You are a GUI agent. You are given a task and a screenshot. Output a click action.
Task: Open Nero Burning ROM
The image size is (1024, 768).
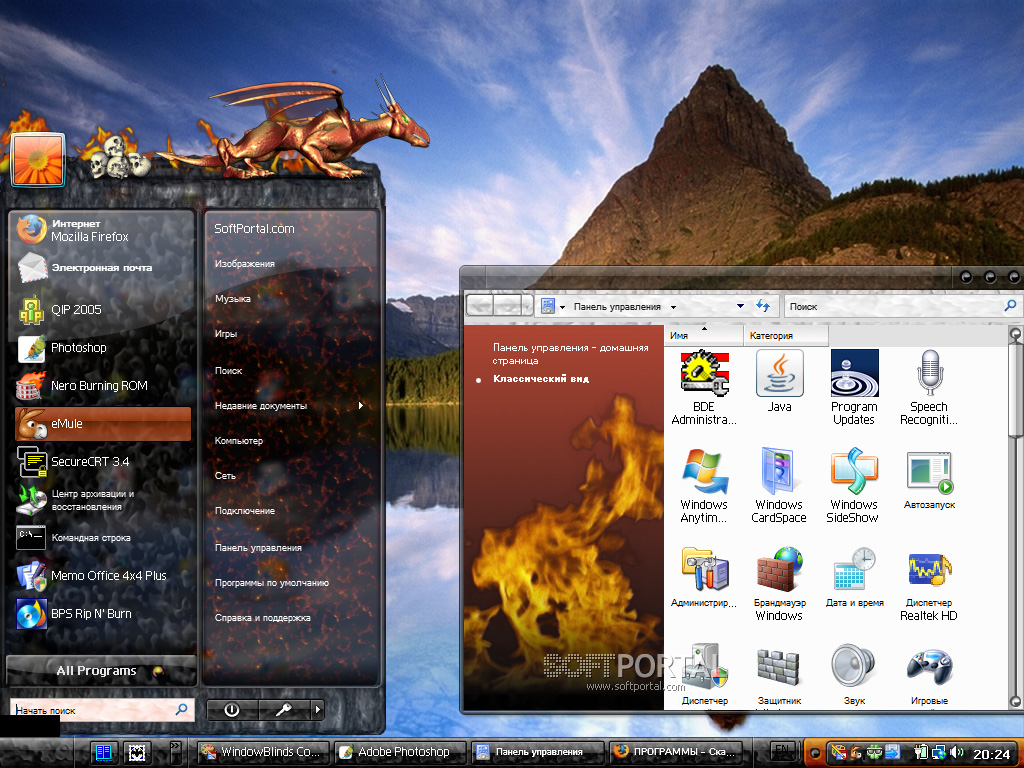[x=101, y=385]
